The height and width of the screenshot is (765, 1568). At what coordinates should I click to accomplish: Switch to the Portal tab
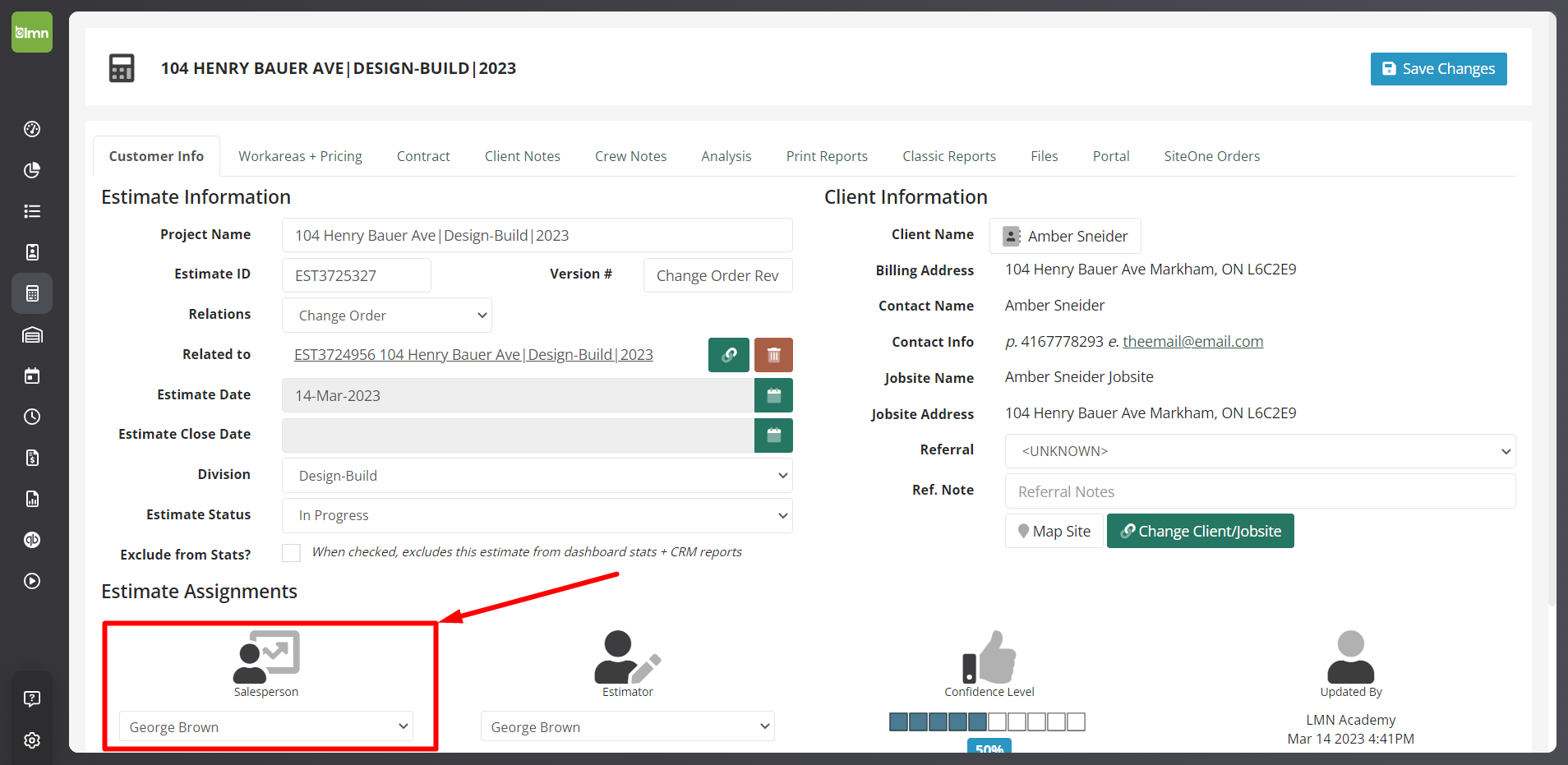click(1111, 156)
